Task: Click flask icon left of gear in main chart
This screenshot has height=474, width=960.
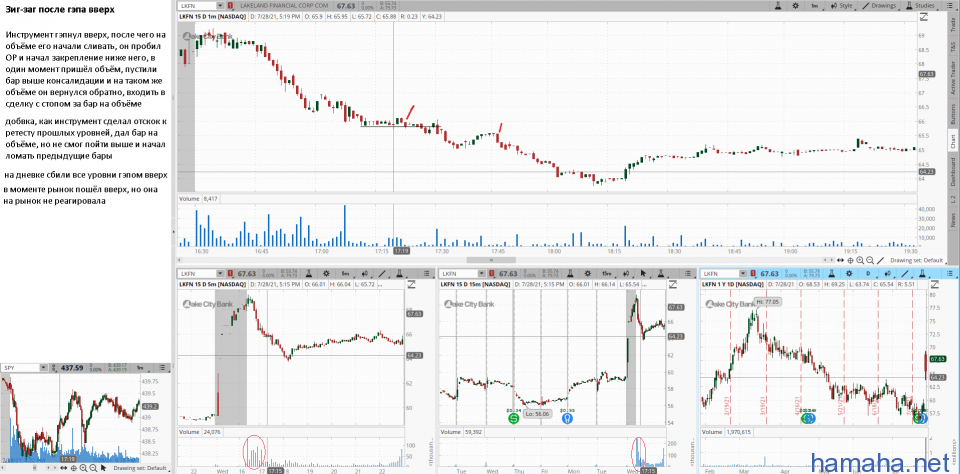Action: pos(778,6)
